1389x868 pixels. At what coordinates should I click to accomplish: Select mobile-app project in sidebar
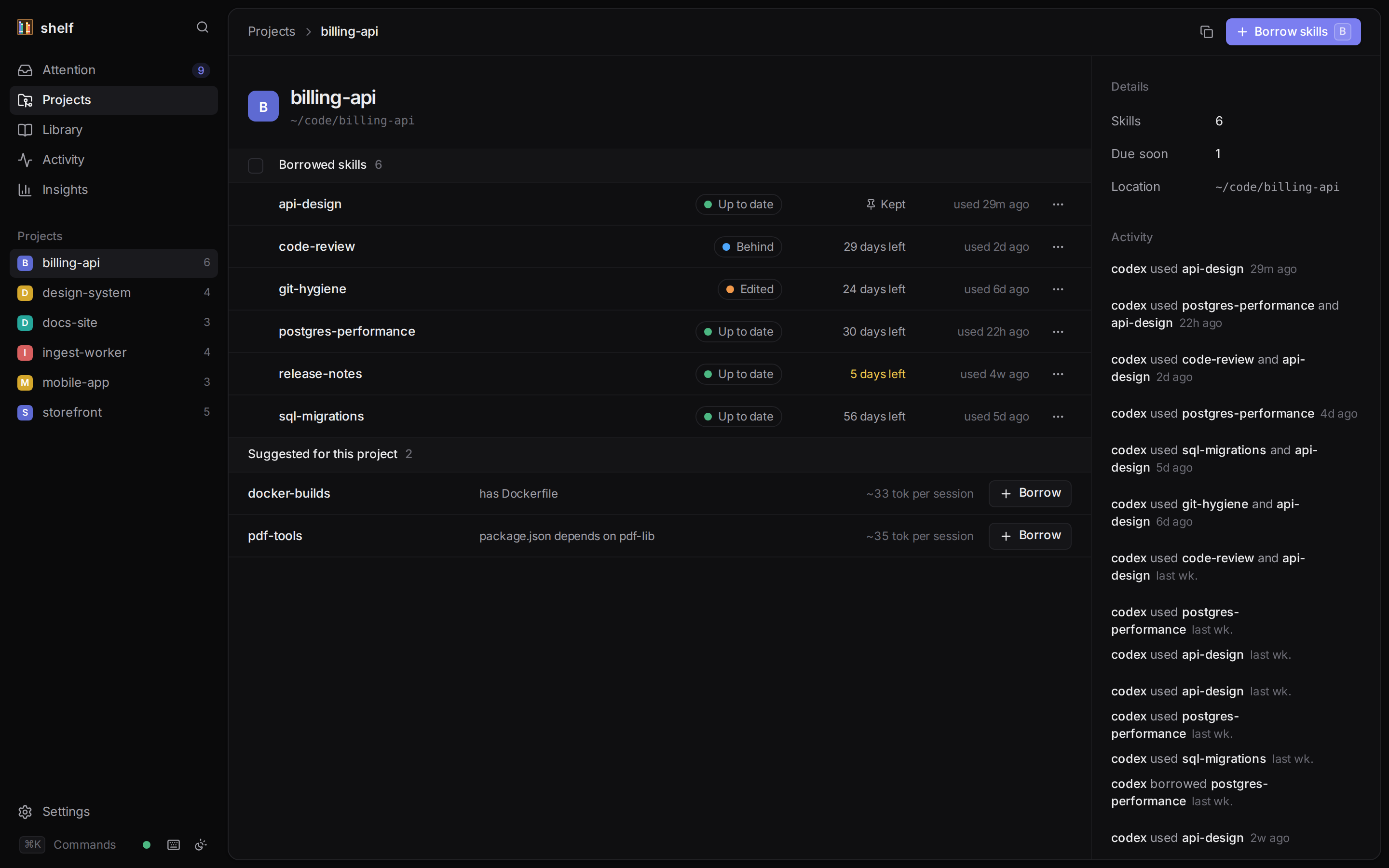click(x=114, y=382)
